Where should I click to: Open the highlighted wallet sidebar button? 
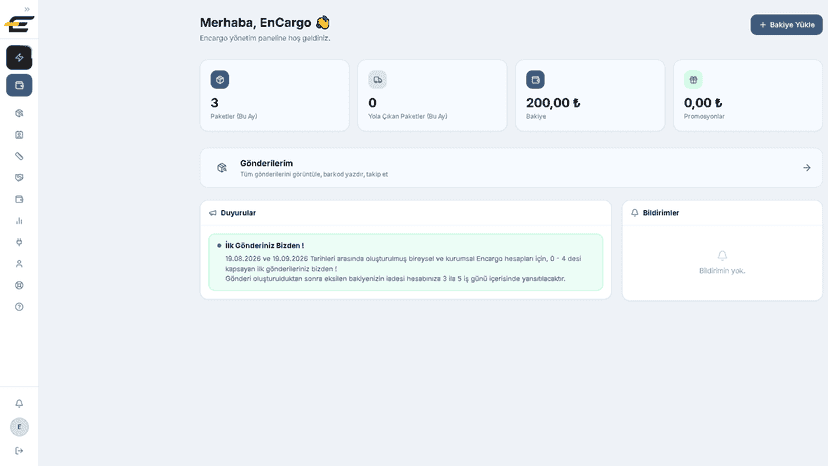click(19, 85)
